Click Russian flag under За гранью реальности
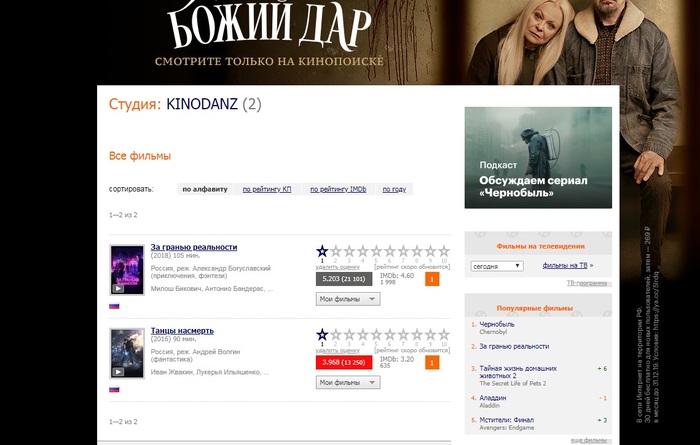Screen dimensions: 700x445 pyautogui.click(x=114, y=306)
